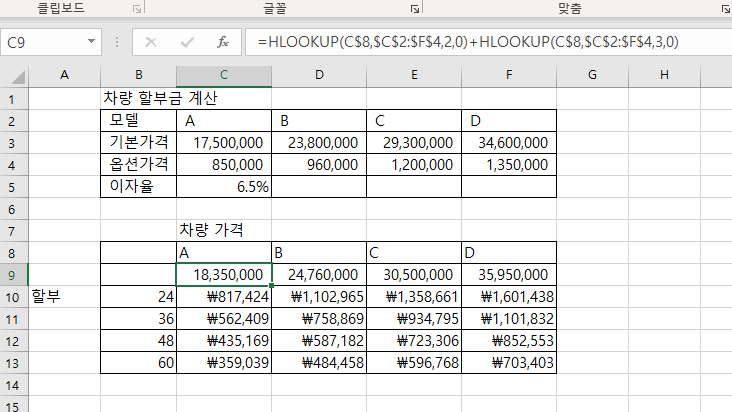732x412 pixels.
Task: Select row 5 header
Action: (12, 187)
